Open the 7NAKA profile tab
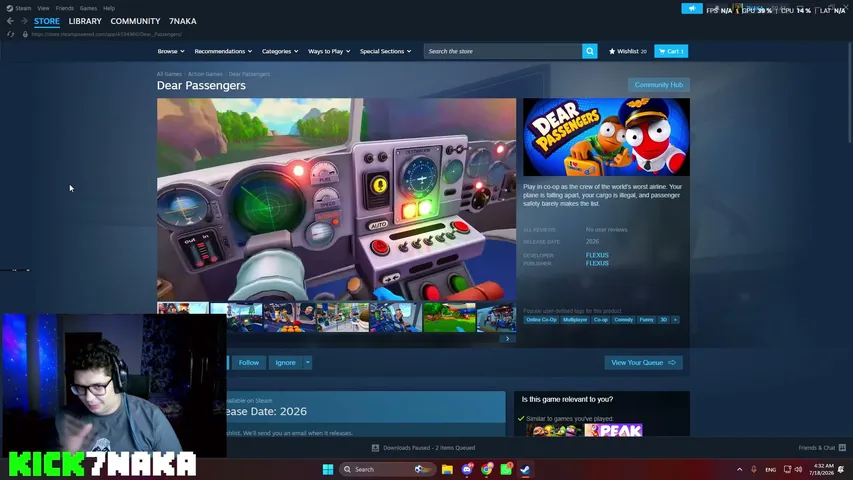This screenshot has height=480, width=853. click(x=183, y=21)
